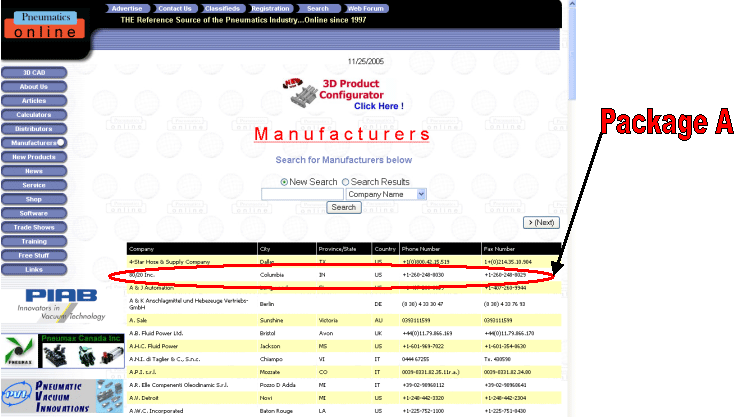
Task: Open the Links sidebar button
Action: pyautogui.click(x=34, y=269)
